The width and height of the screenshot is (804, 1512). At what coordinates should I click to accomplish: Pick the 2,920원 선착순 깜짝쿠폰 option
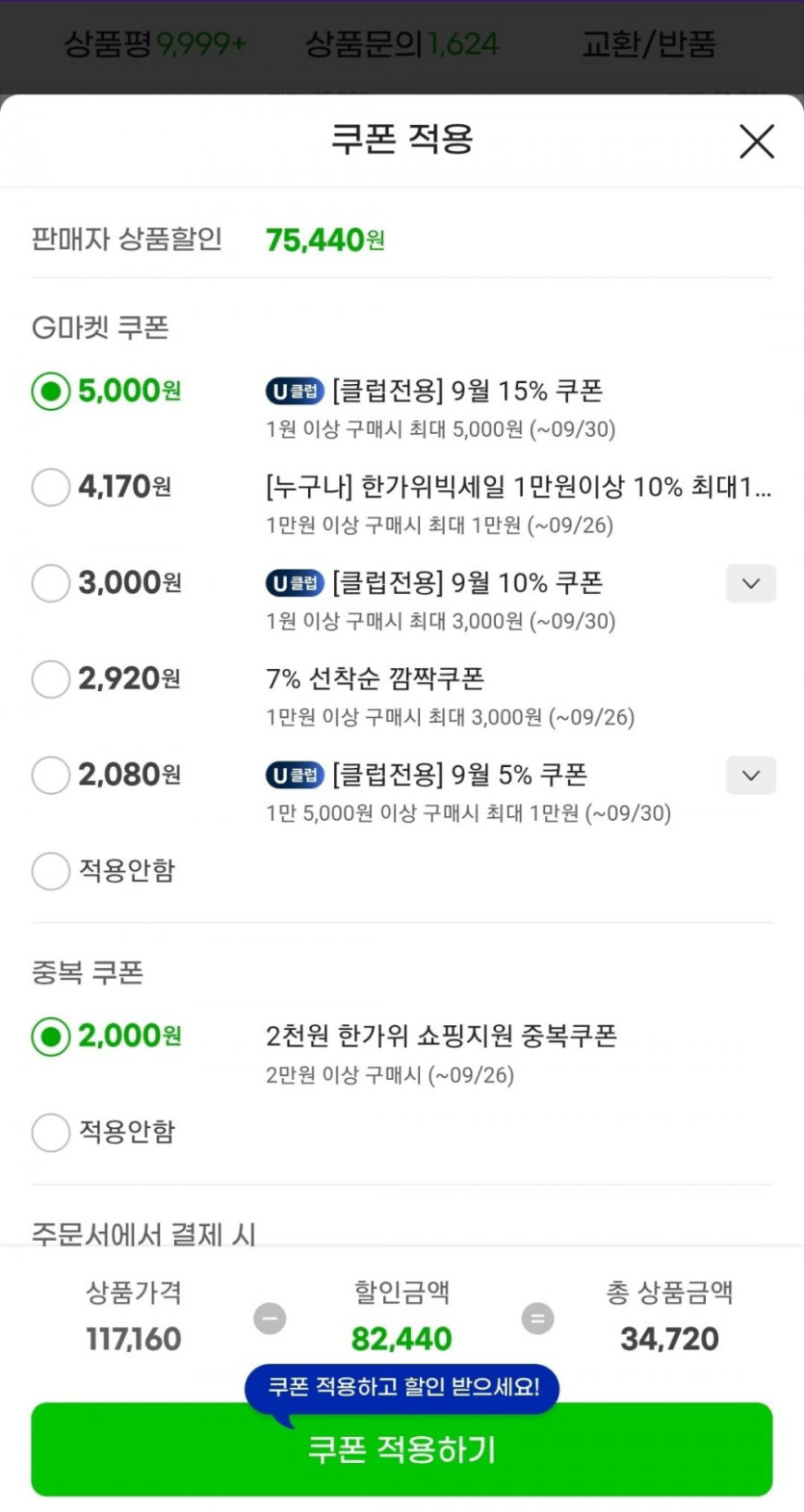[51, 679]
